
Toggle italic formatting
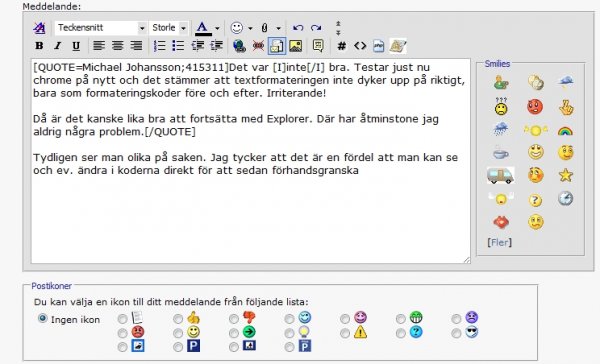tap(57, 46)
